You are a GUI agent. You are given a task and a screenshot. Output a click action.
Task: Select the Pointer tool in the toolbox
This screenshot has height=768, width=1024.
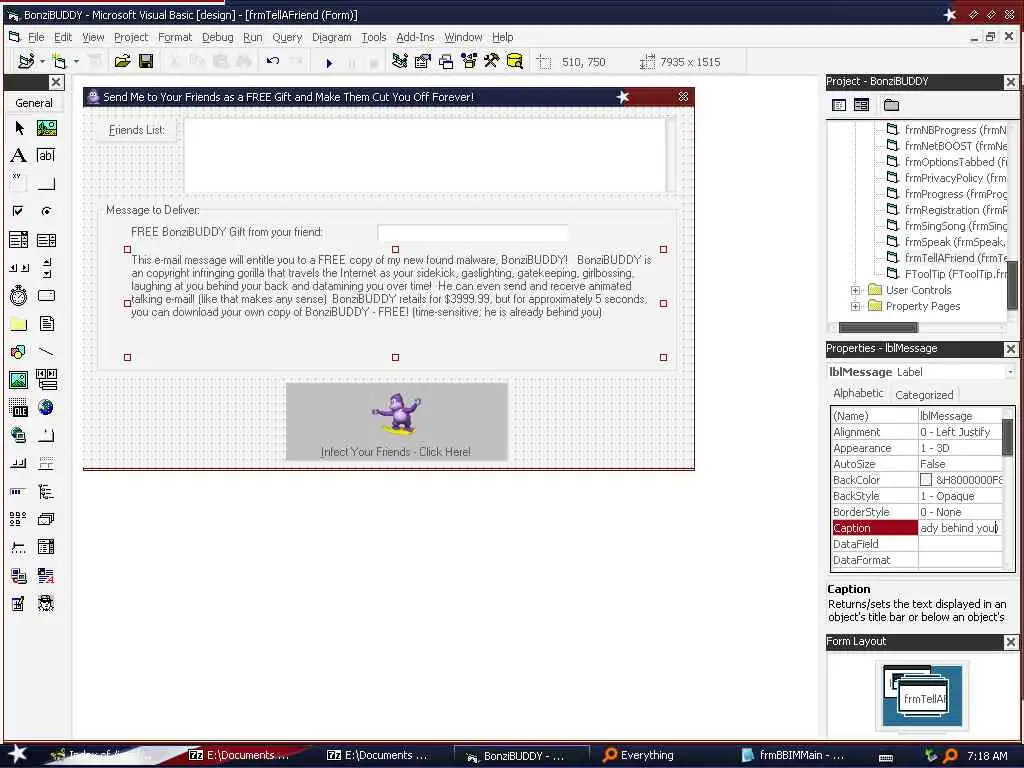tap(19, 128)
